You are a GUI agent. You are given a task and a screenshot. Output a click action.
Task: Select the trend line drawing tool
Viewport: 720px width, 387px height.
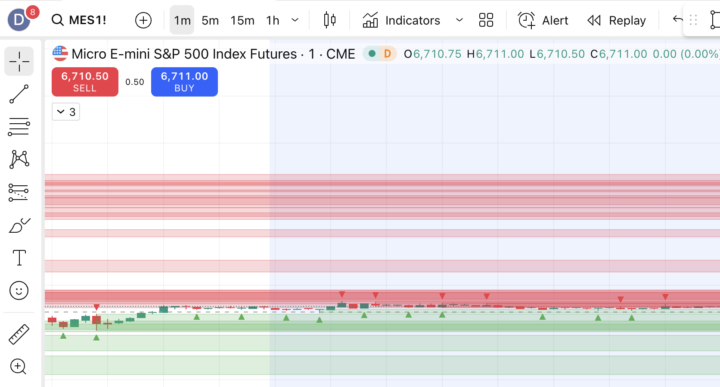point(19,94)
